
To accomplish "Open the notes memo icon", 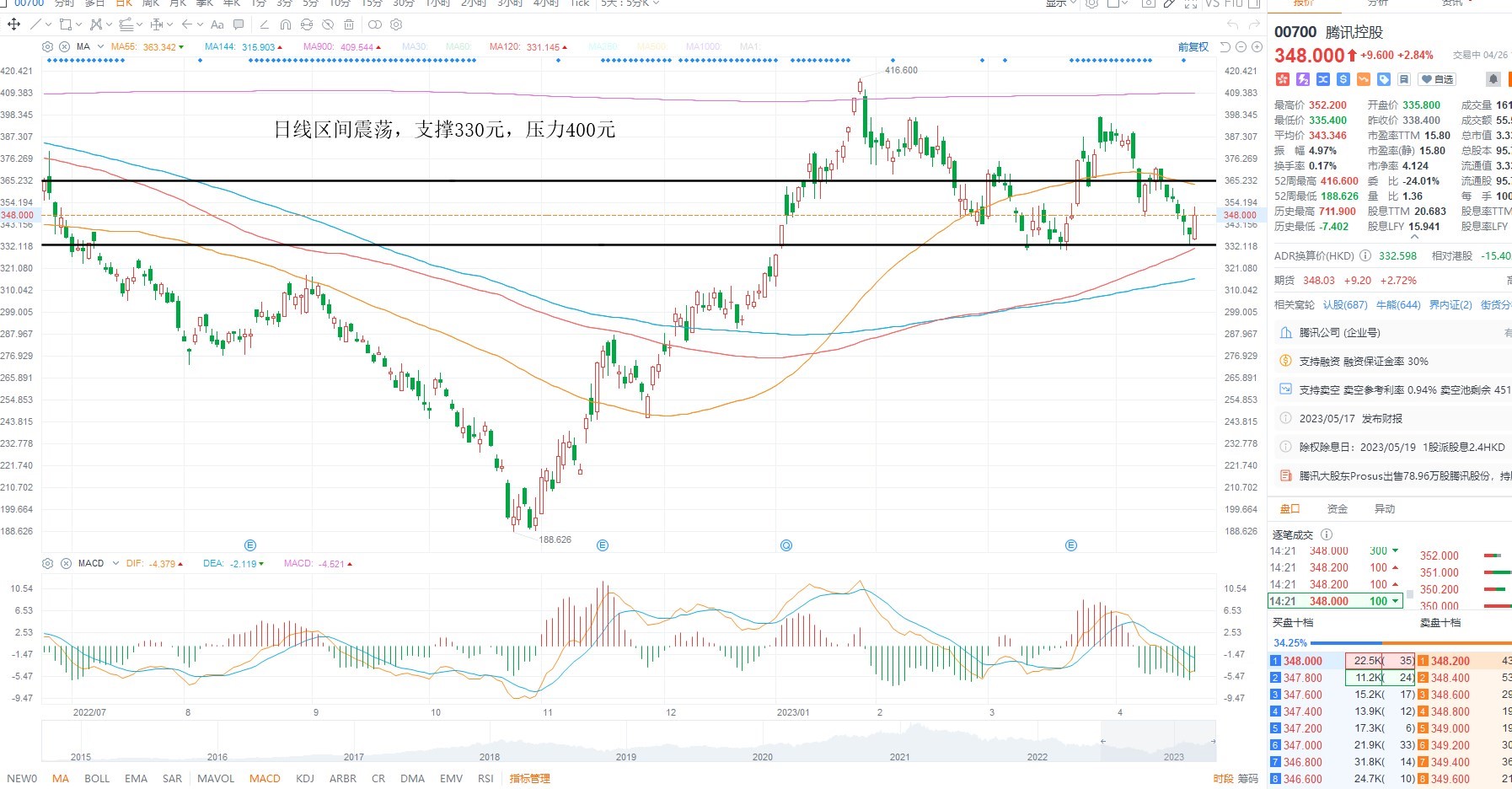I will (x=1404, y=79).
